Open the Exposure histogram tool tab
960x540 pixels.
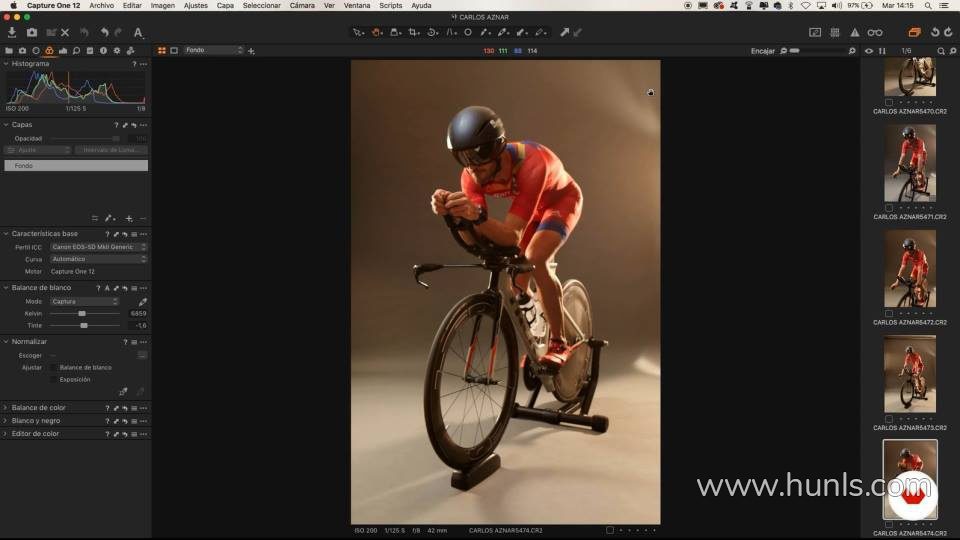(x=62, y=51)
